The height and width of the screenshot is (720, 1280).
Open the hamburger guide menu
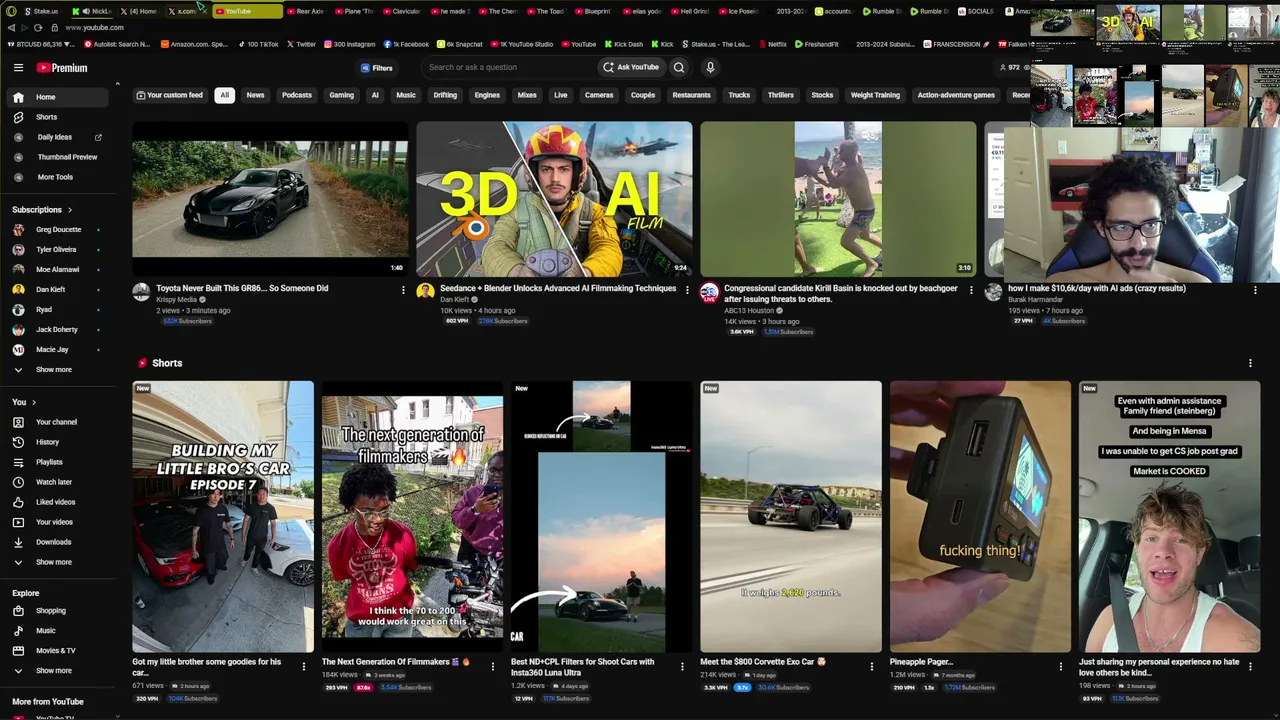(18, 68)
